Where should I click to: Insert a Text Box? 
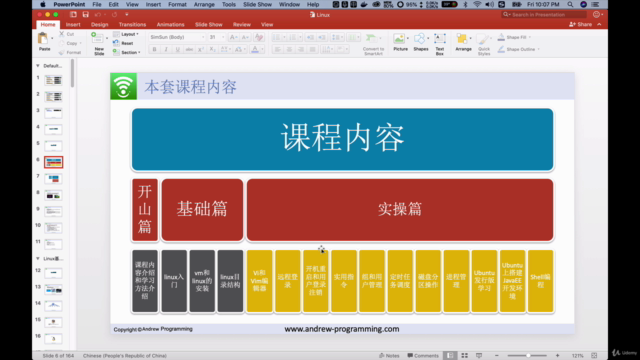pos(440,39)
